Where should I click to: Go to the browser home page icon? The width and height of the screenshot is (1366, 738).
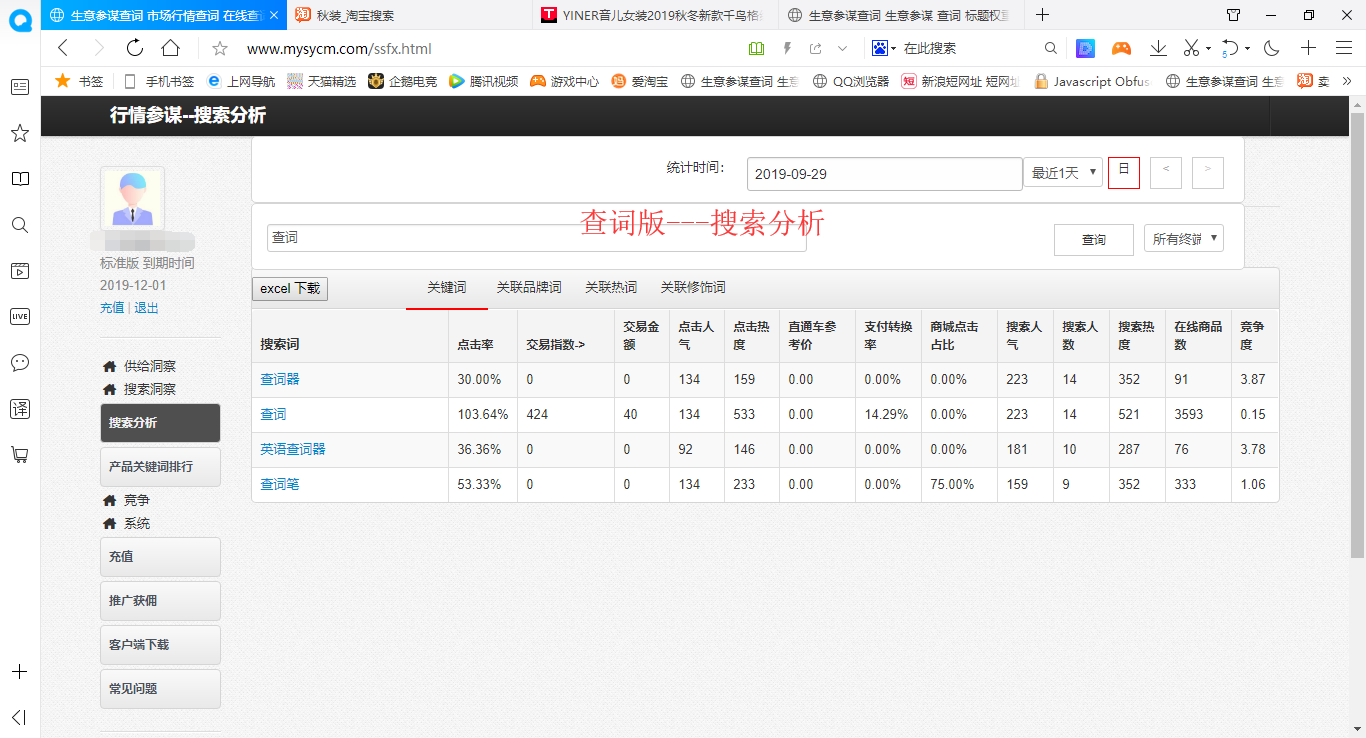[x=171, y=48]
